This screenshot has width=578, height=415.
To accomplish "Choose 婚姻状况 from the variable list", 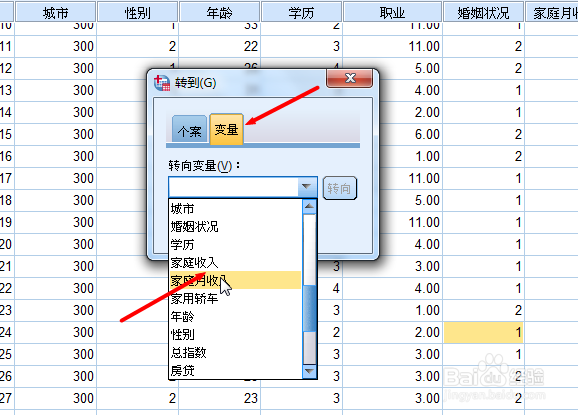I will [x=235, y=226].
